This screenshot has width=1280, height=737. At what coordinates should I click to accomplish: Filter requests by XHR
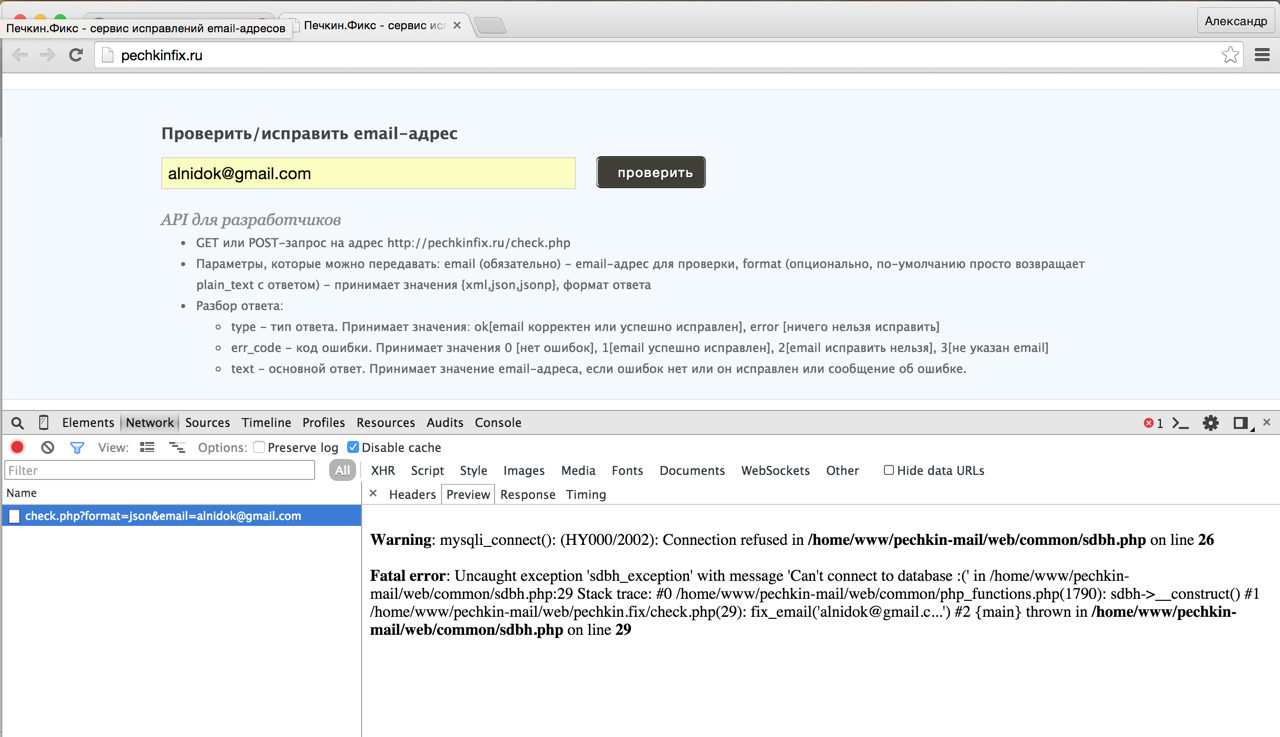[383, 470]
